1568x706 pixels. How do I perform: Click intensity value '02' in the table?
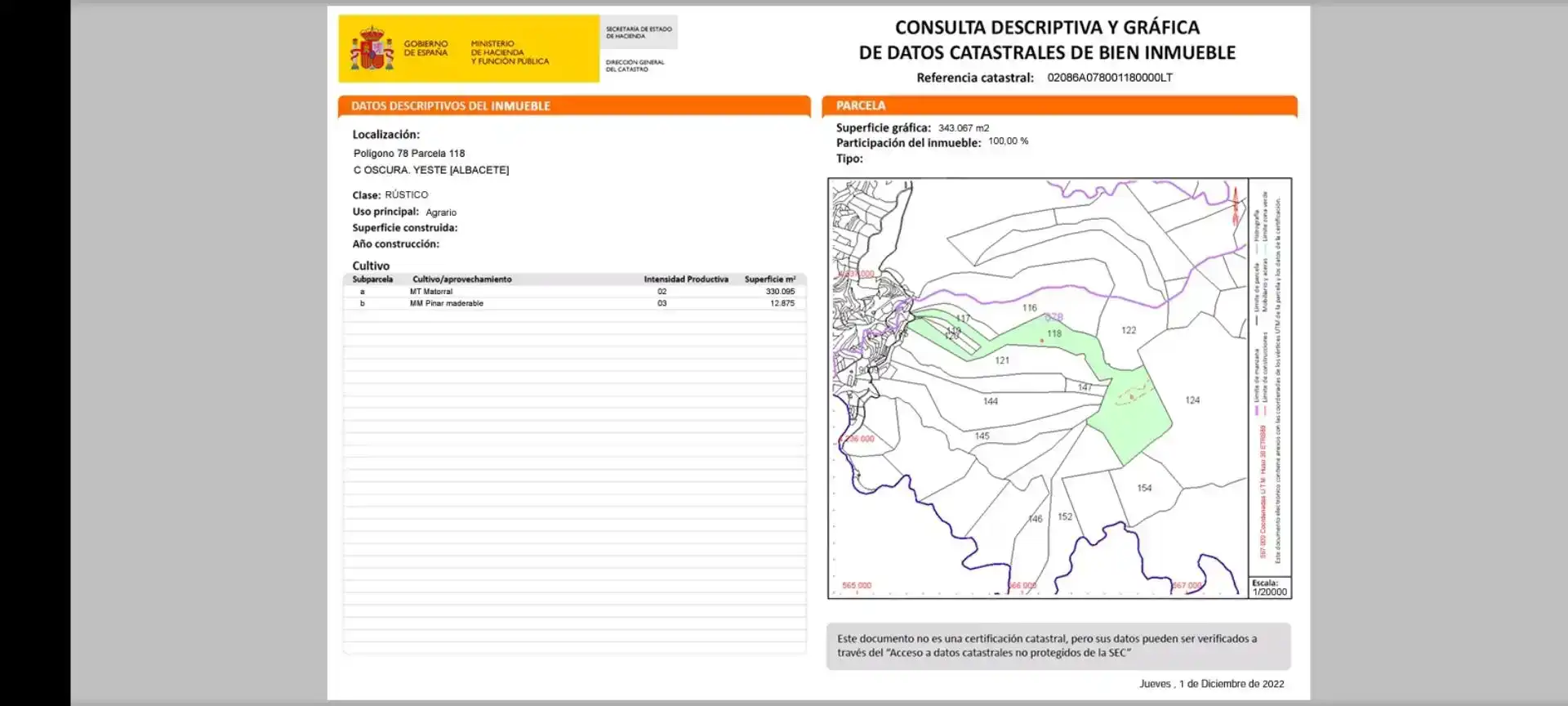click(662, 292)
